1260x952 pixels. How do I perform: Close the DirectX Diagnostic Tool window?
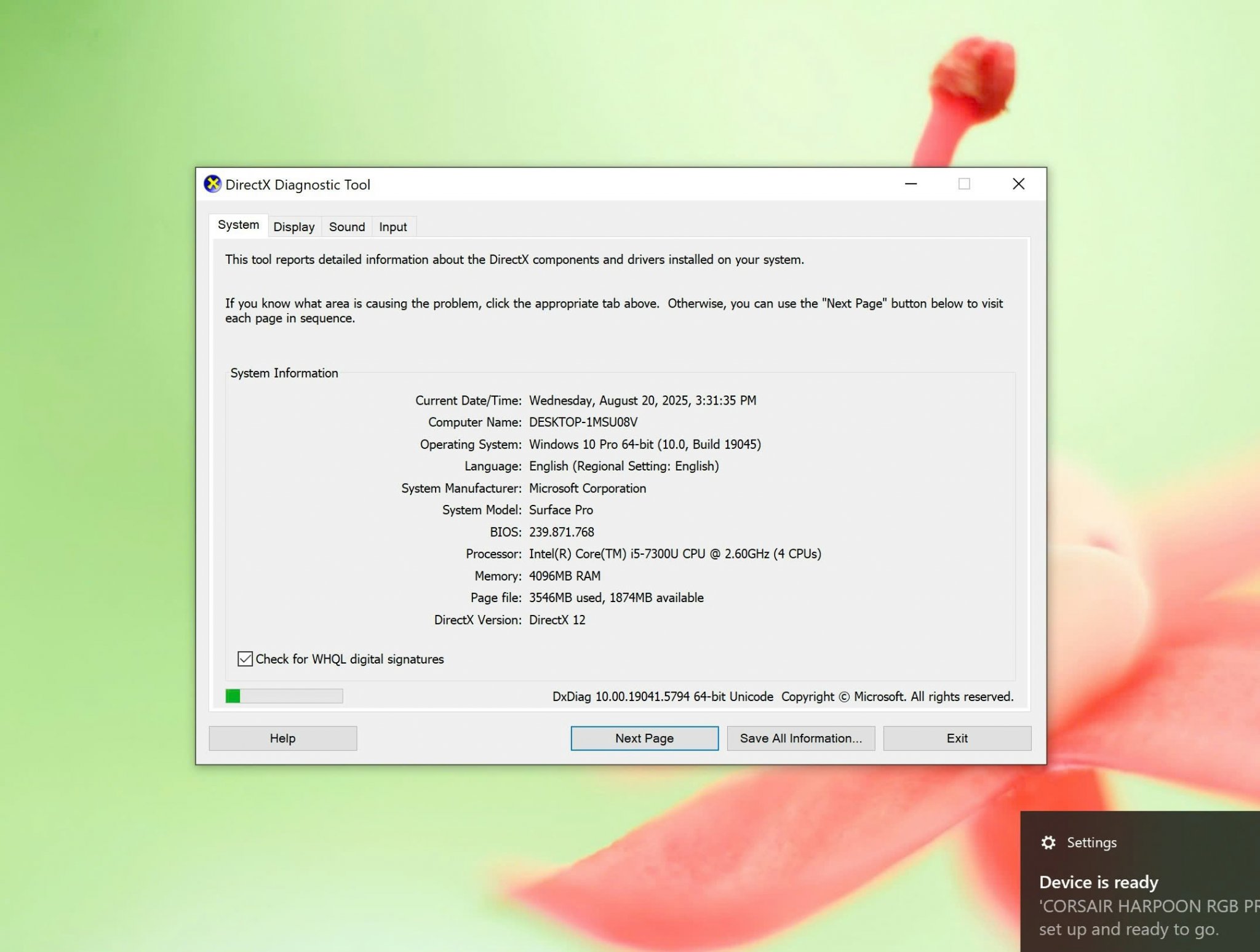pyautogui.click(x=1018, y=184)
